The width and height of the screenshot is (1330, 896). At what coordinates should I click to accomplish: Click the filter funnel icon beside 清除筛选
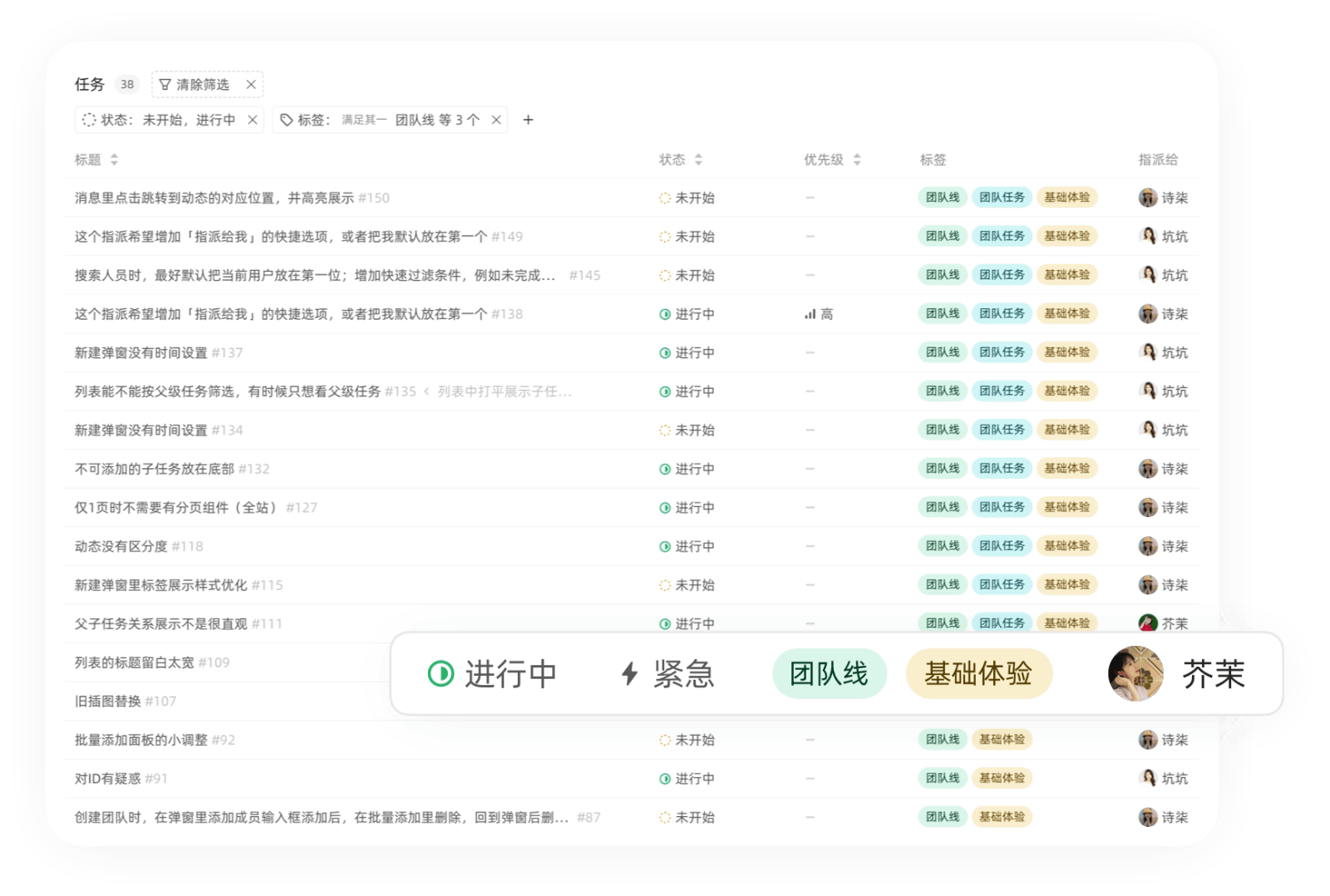click(163, 84)
